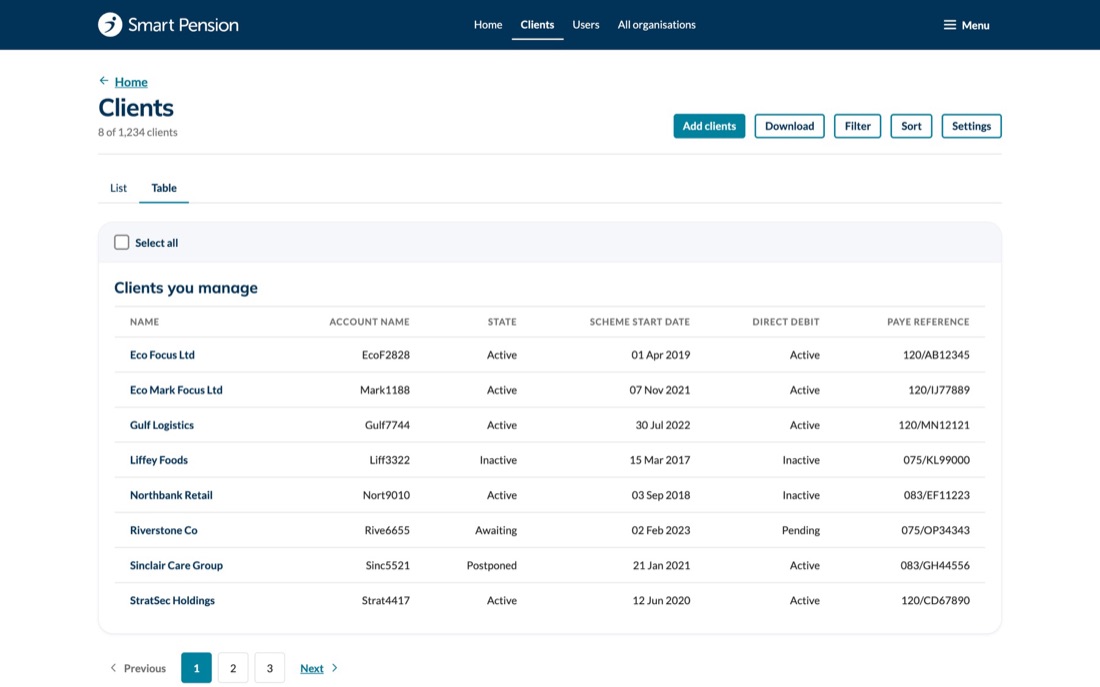Click the 'Clients you manage' heading
Screen dimensions: 1100x687
(x=186, y=288)
